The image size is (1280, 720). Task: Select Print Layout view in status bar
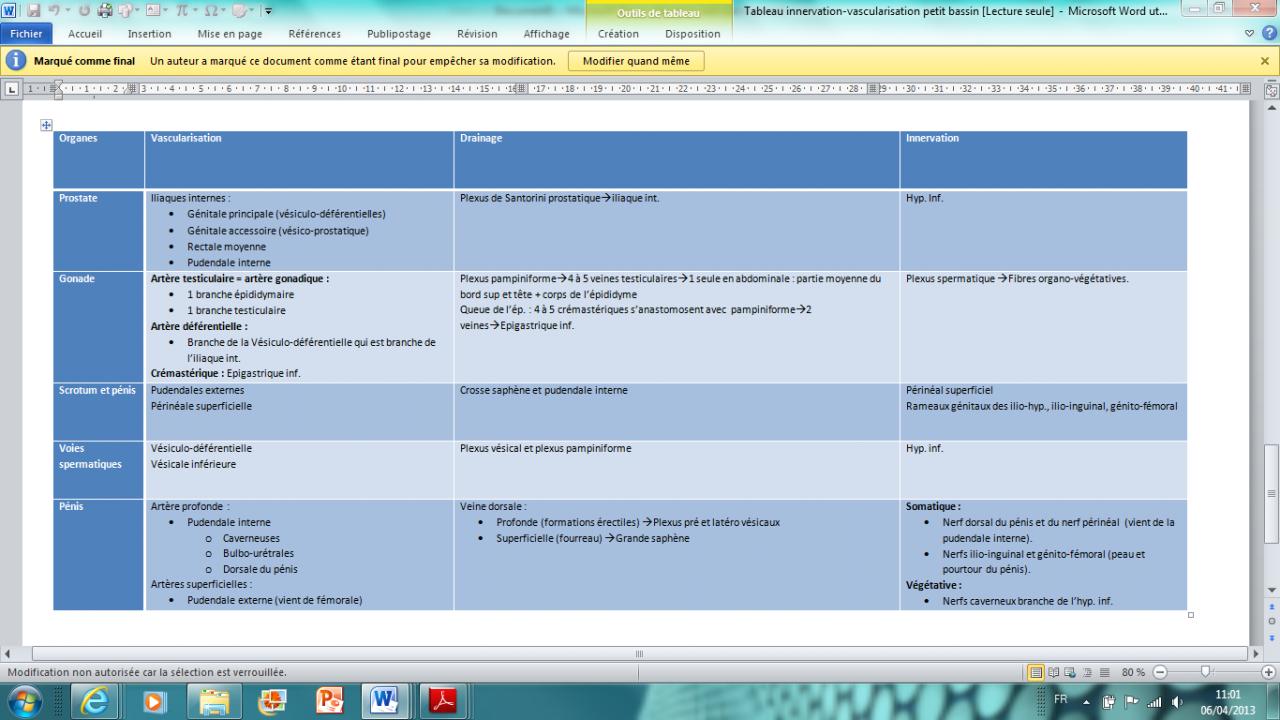pyautogui.click(x=1036, y=672)
